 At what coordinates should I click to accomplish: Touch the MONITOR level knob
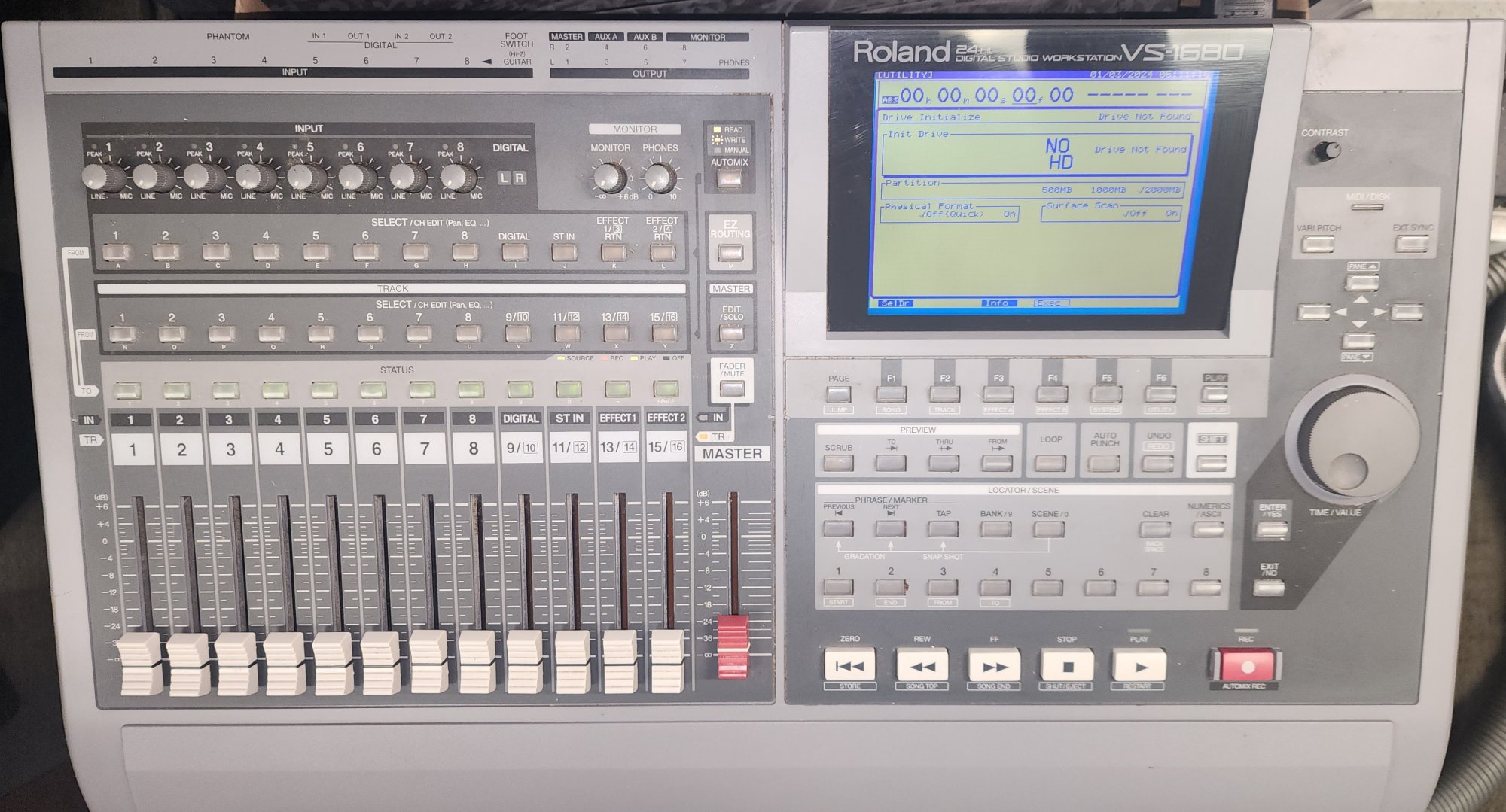click(608, 178)
